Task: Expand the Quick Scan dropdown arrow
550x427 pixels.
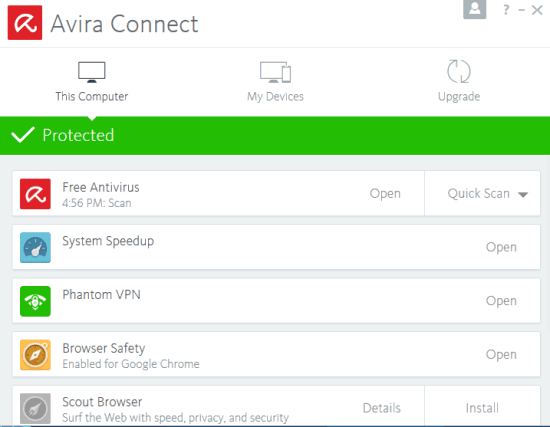Action: (x=523, y=195)
